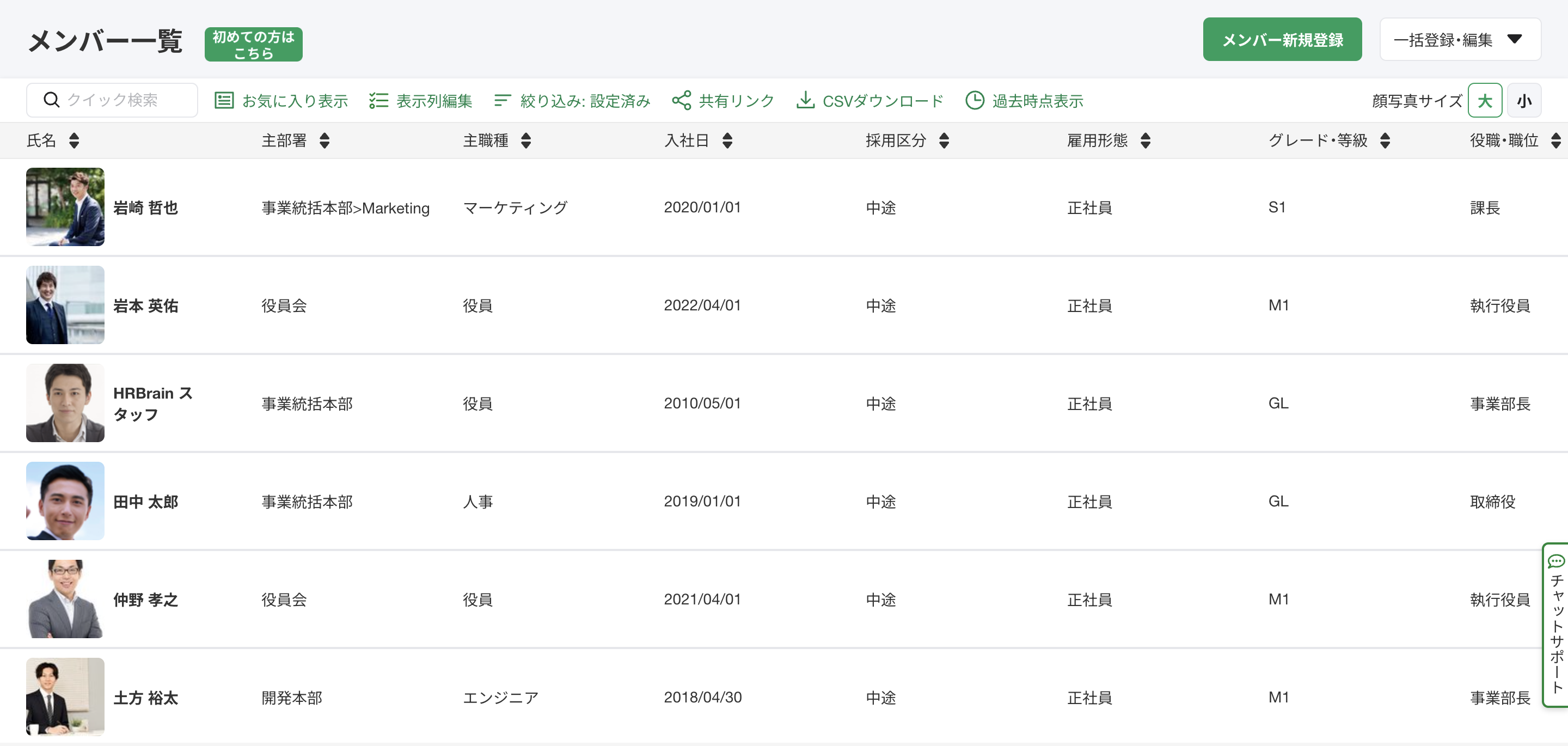Image resolution: width=1568 pixels, height=746 pixels.
Task: Click CSVダウンロード to export
Action: (870, 101)
